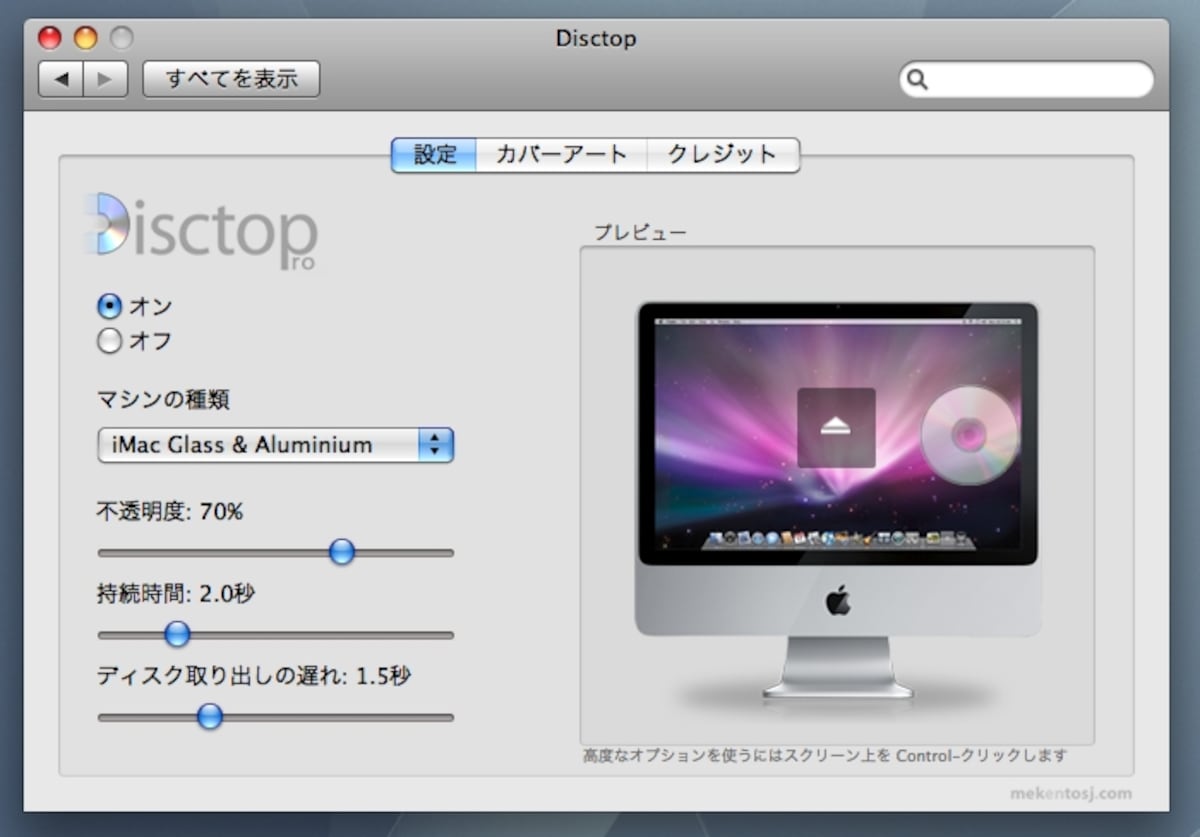Switch to the 設定 tab
This screenshot has height=837, width=1200.
(434, 155)
